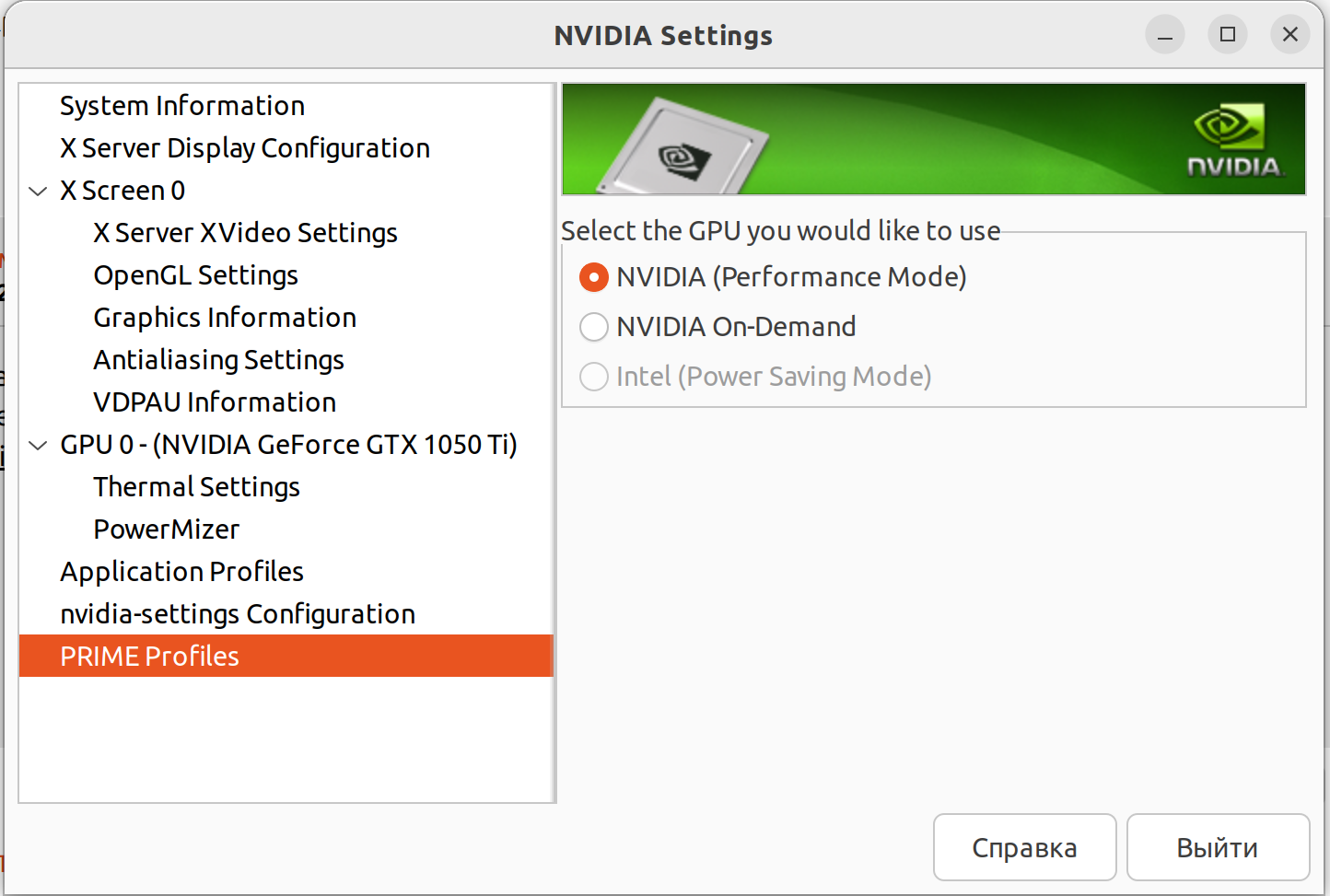1330x896 pixels.
Task: Choose NVIDIA On-Demand GPU option
Action: point(594,327)
